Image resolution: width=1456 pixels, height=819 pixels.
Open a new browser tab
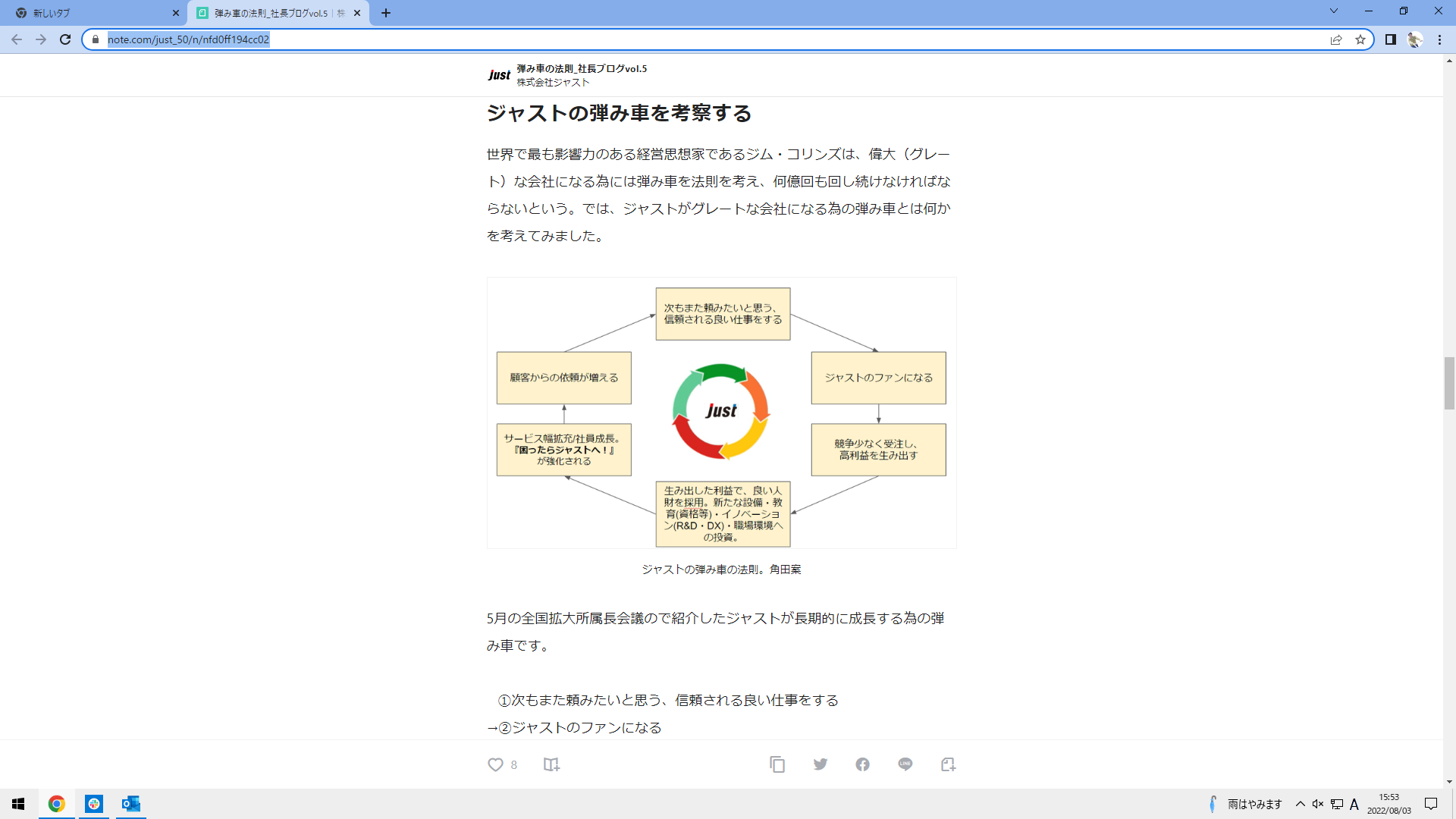click(386, 13)
